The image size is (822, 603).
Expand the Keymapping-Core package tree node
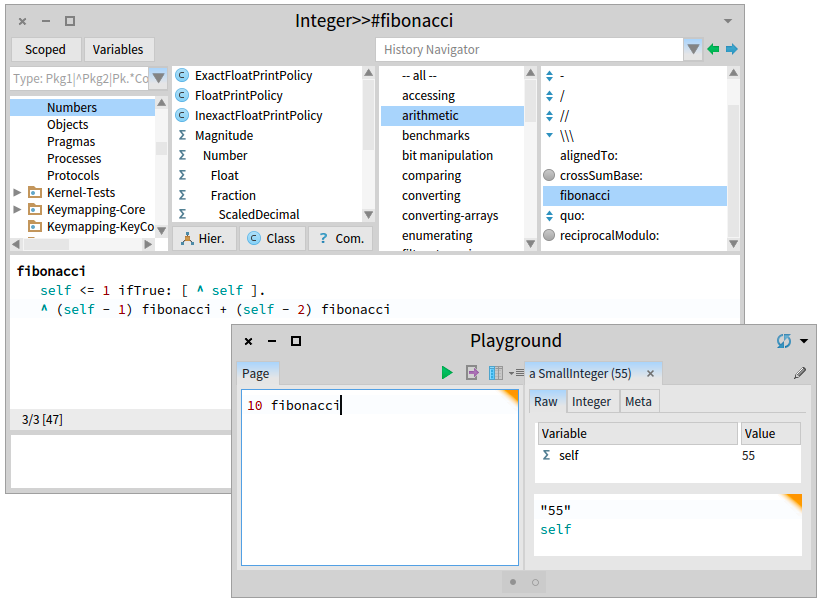[x=18, y=210]
